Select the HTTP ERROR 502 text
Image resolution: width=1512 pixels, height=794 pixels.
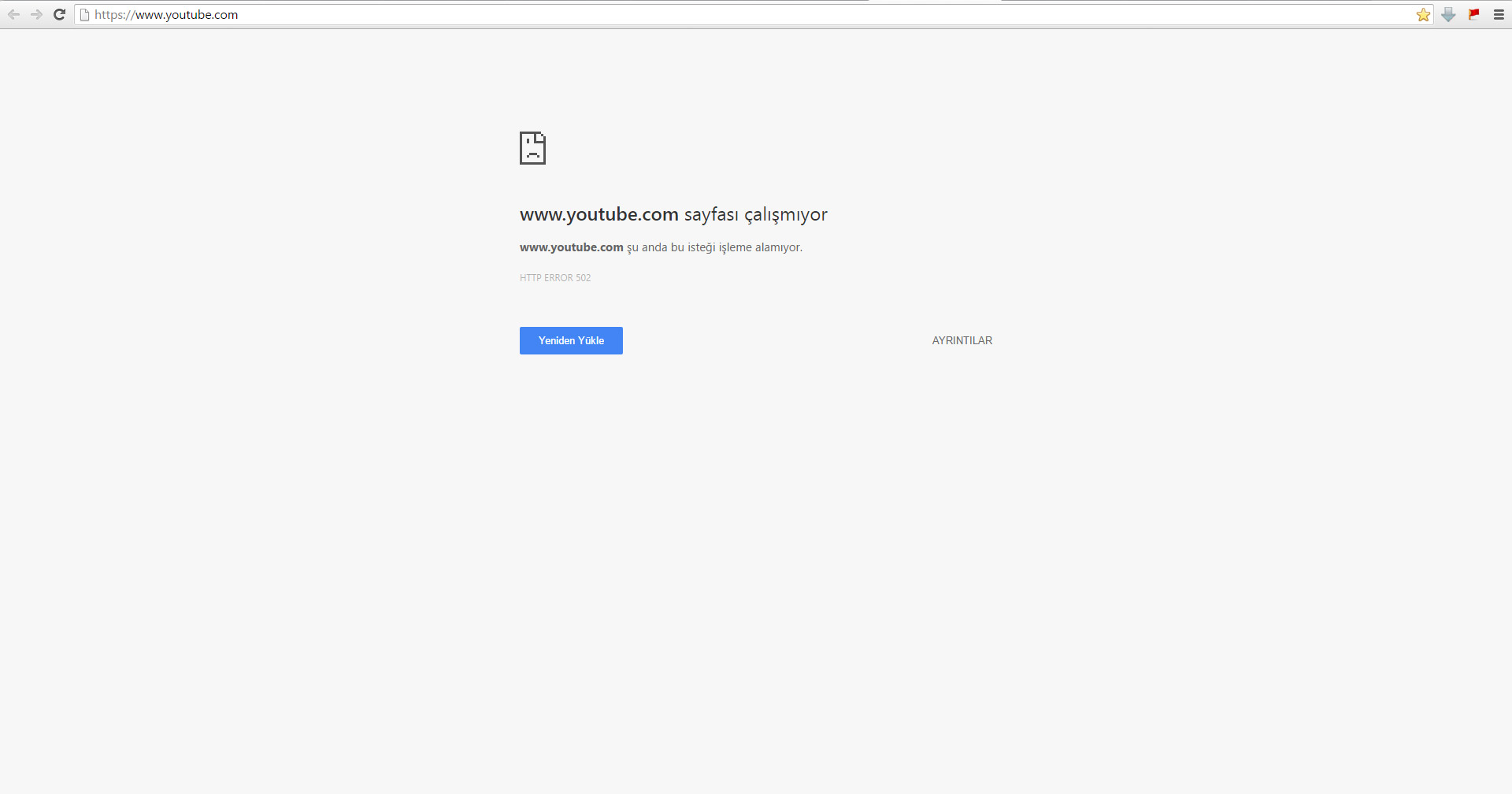555,277
